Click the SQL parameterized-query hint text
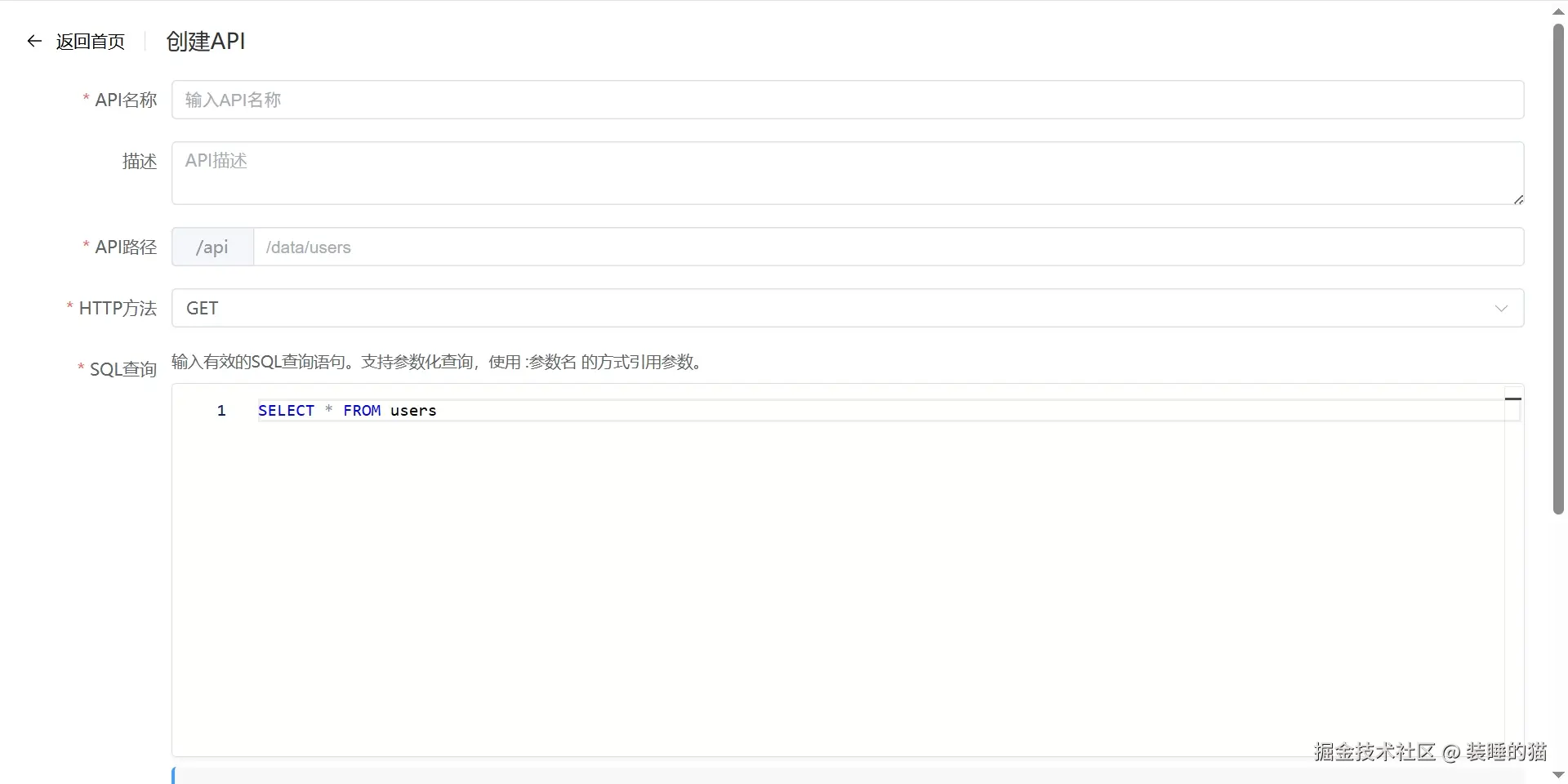Screen dimensions: 1568x784 436,362
